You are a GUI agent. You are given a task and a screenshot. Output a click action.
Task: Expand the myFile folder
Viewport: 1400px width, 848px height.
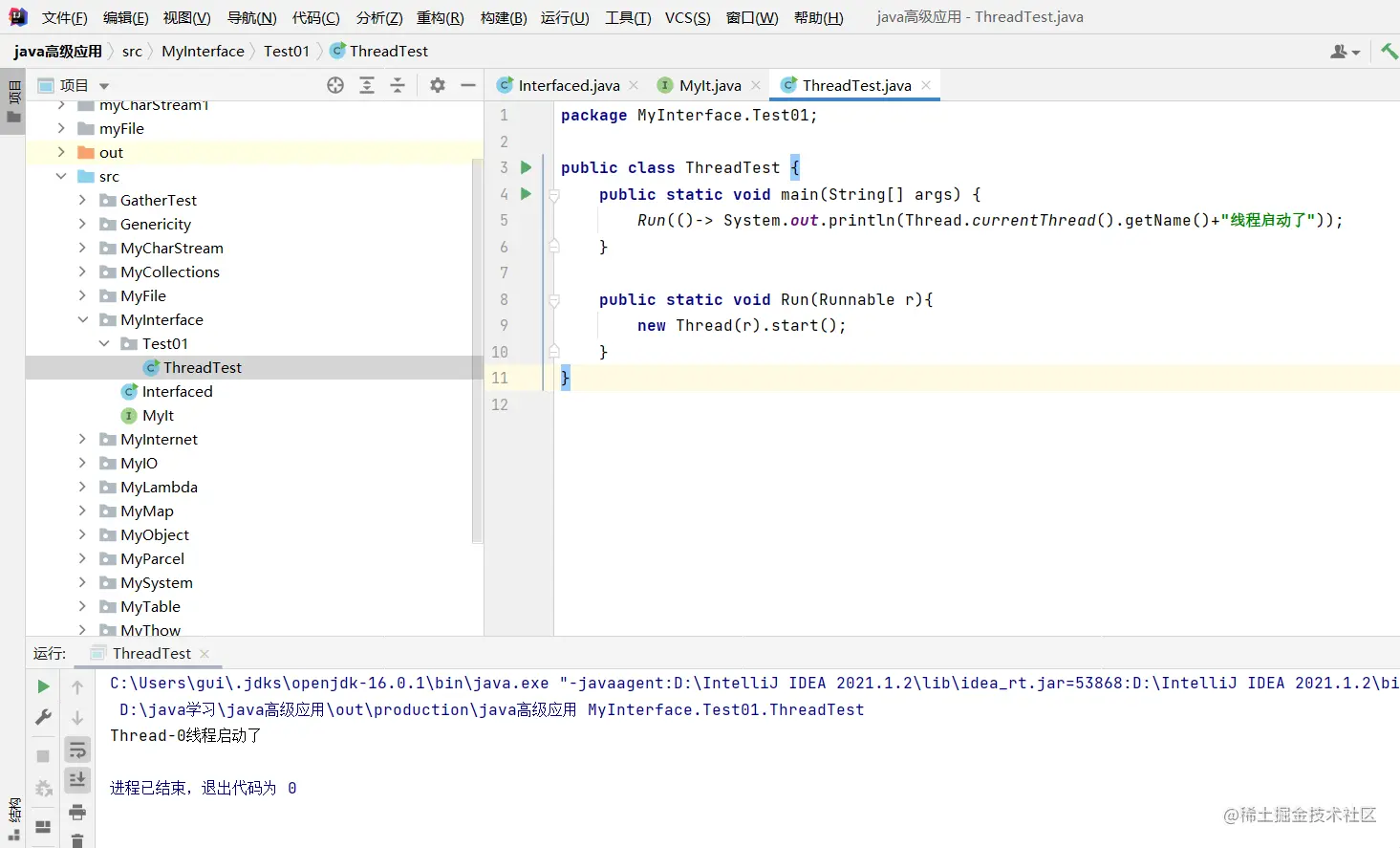[61, 128]
